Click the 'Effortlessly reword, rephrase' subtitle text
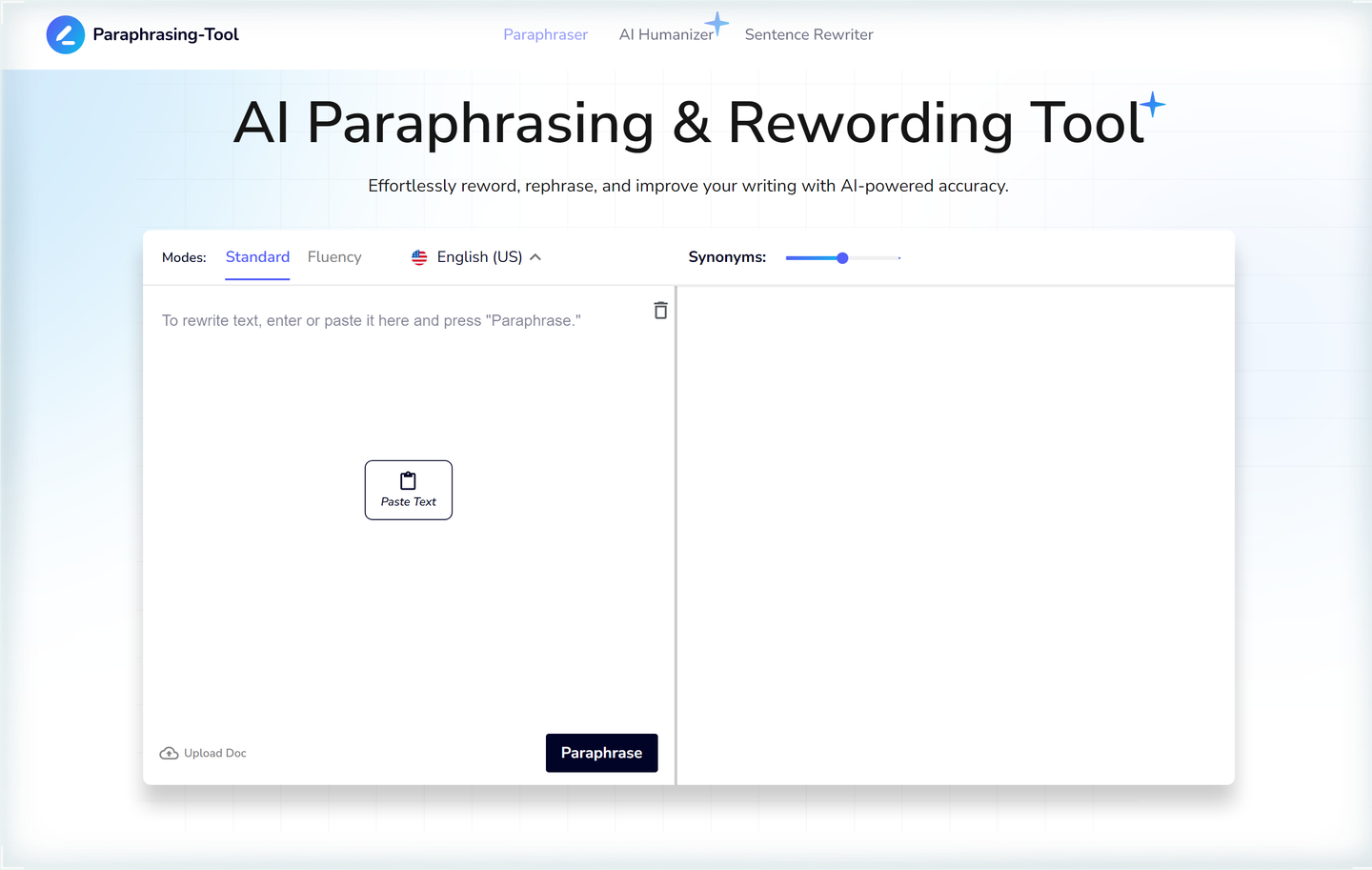The width and height of the screenshot is (1372, 870). 688,186
